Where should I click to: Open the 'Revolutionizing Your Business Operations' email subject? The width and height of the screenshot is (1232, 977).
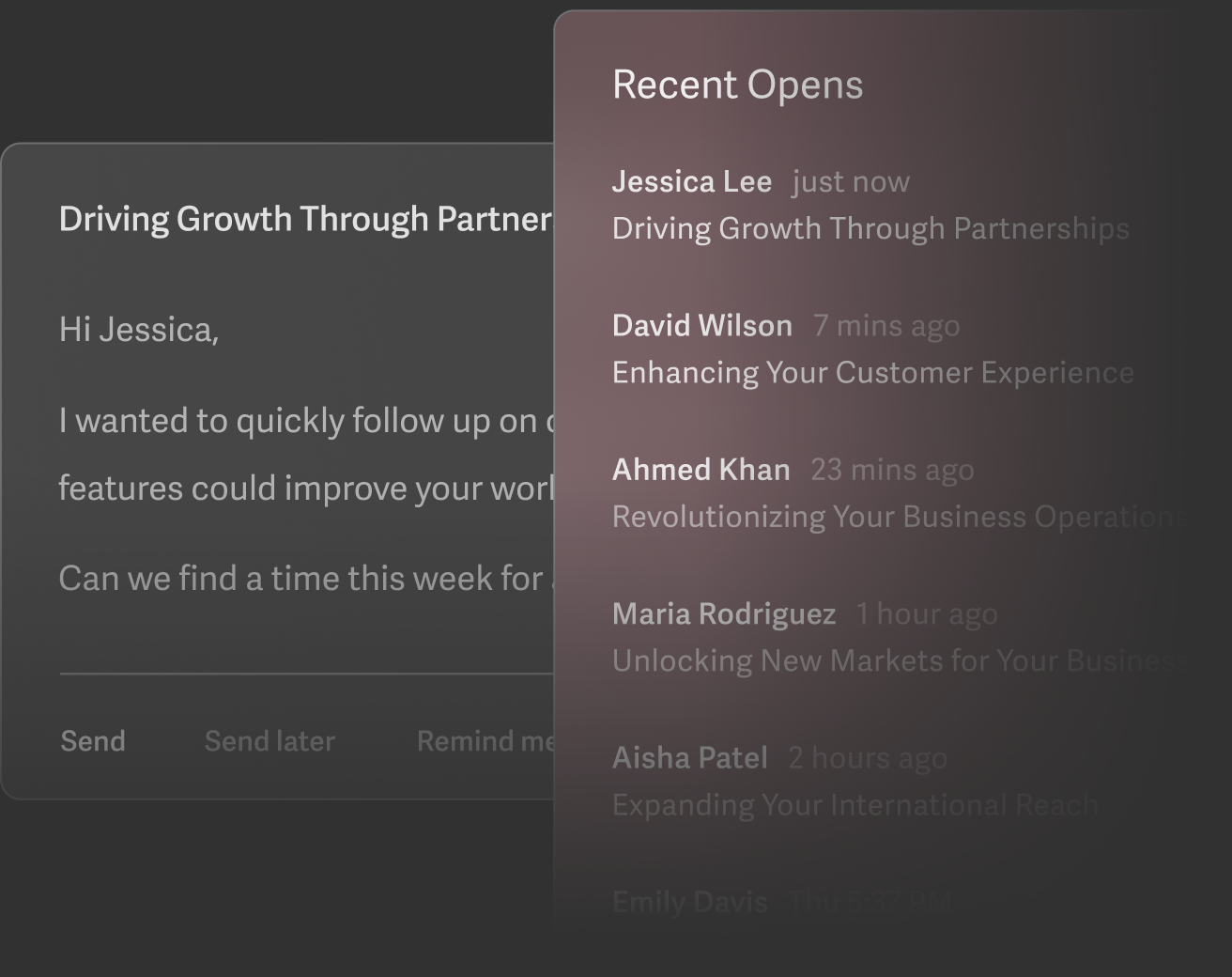tap(897, 517)
